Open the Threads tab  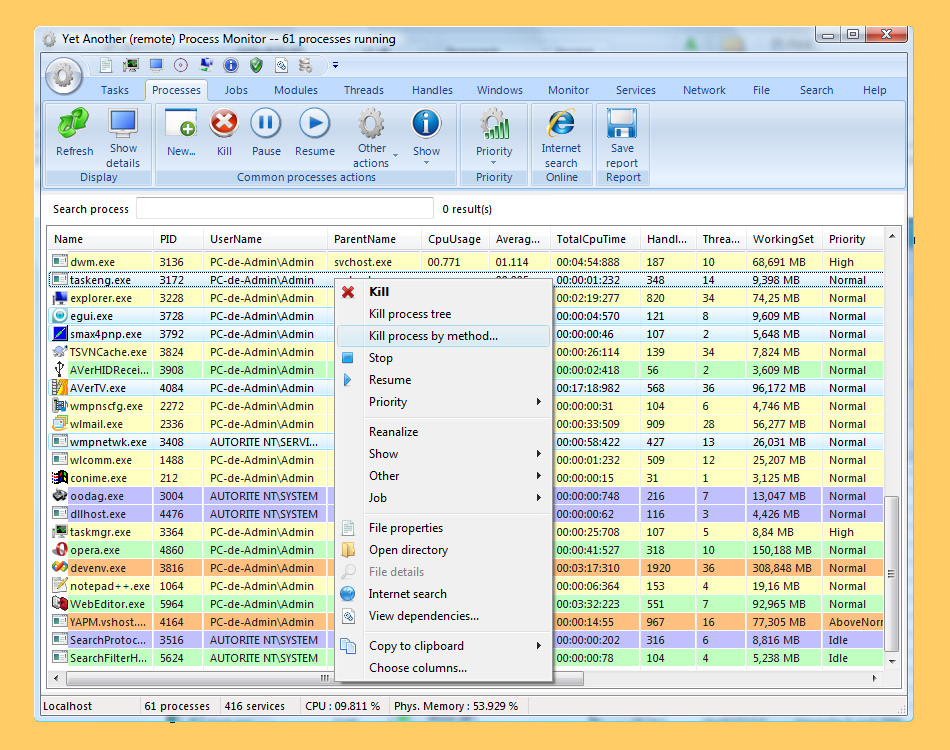point(364,90)
